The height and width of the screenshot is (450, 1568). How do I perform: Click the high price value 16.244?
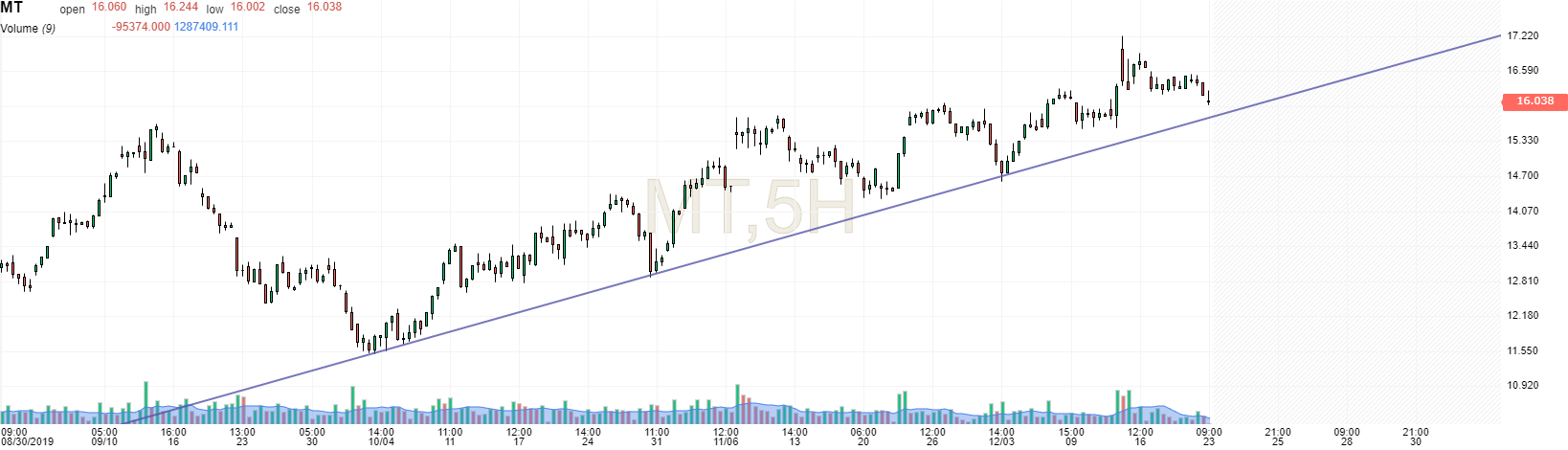point(181,8)
